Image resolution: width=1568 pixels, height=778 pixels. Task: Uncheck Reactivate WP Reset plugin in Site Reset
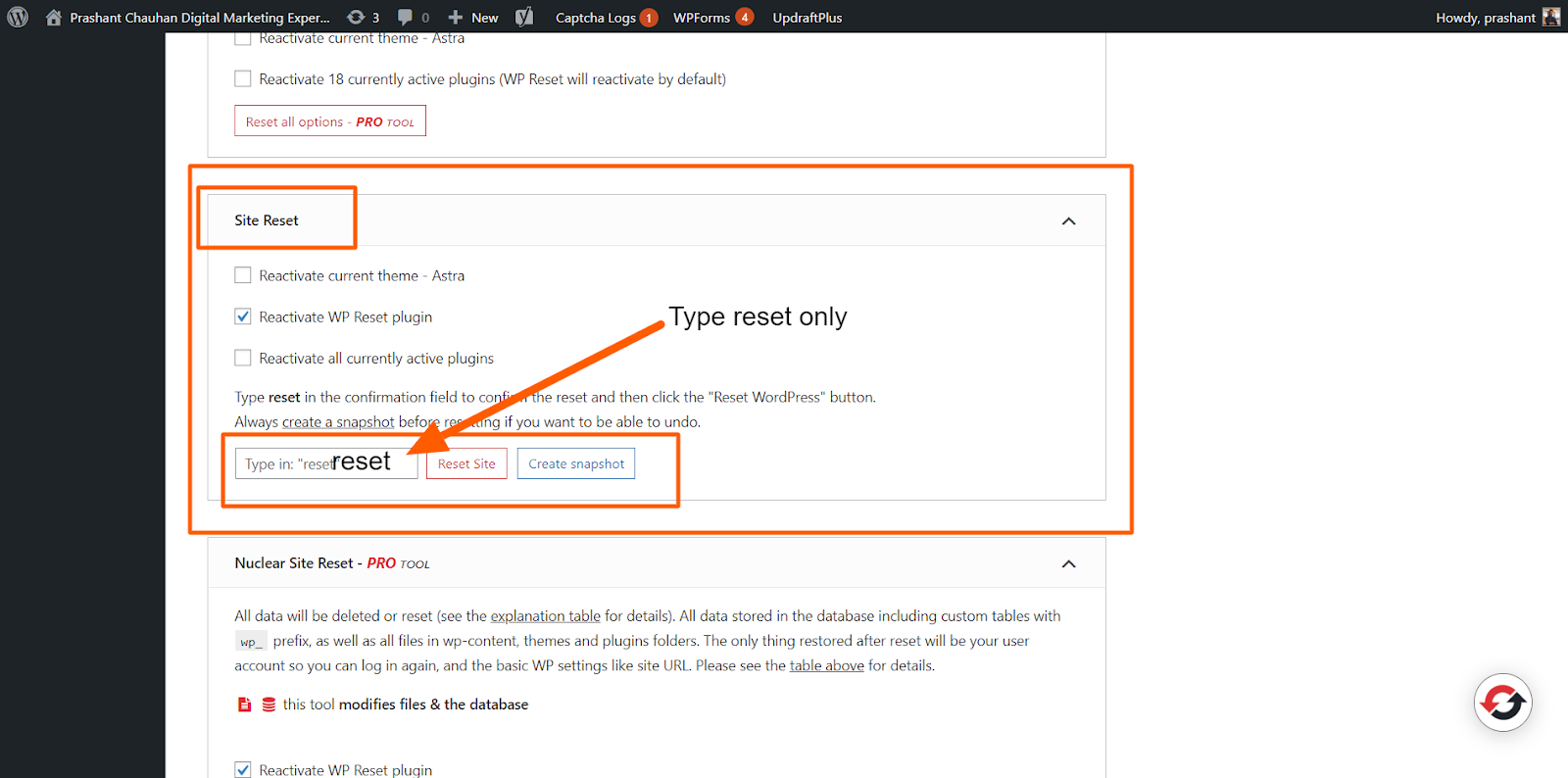point(243,316)
